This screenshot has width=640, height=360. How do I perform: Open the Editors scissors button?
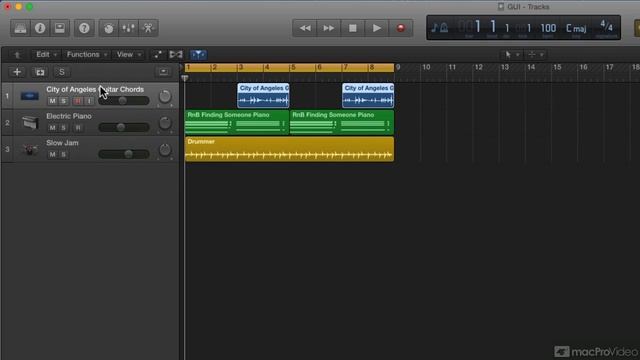pos(148,28)
